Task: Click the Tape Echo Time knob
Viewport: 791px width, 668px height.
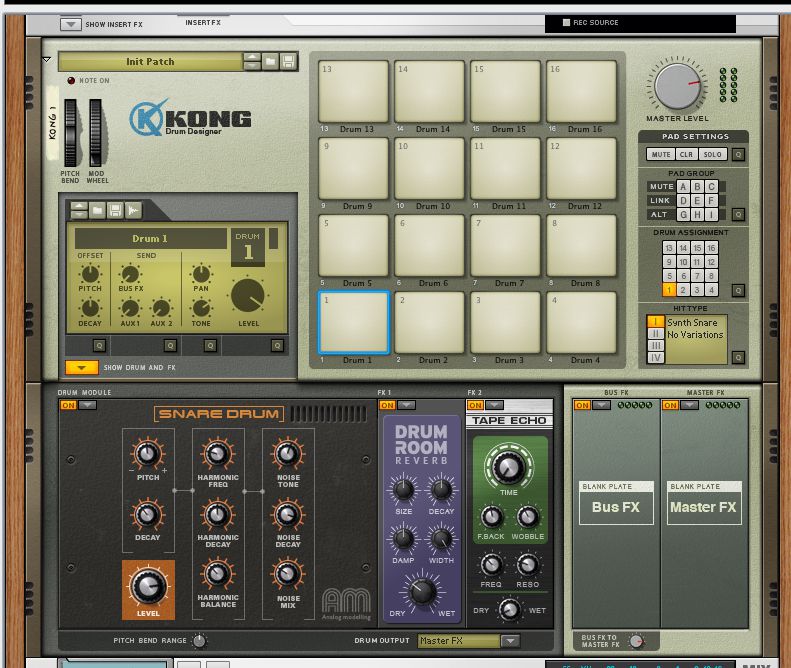Action: [508, 467]
